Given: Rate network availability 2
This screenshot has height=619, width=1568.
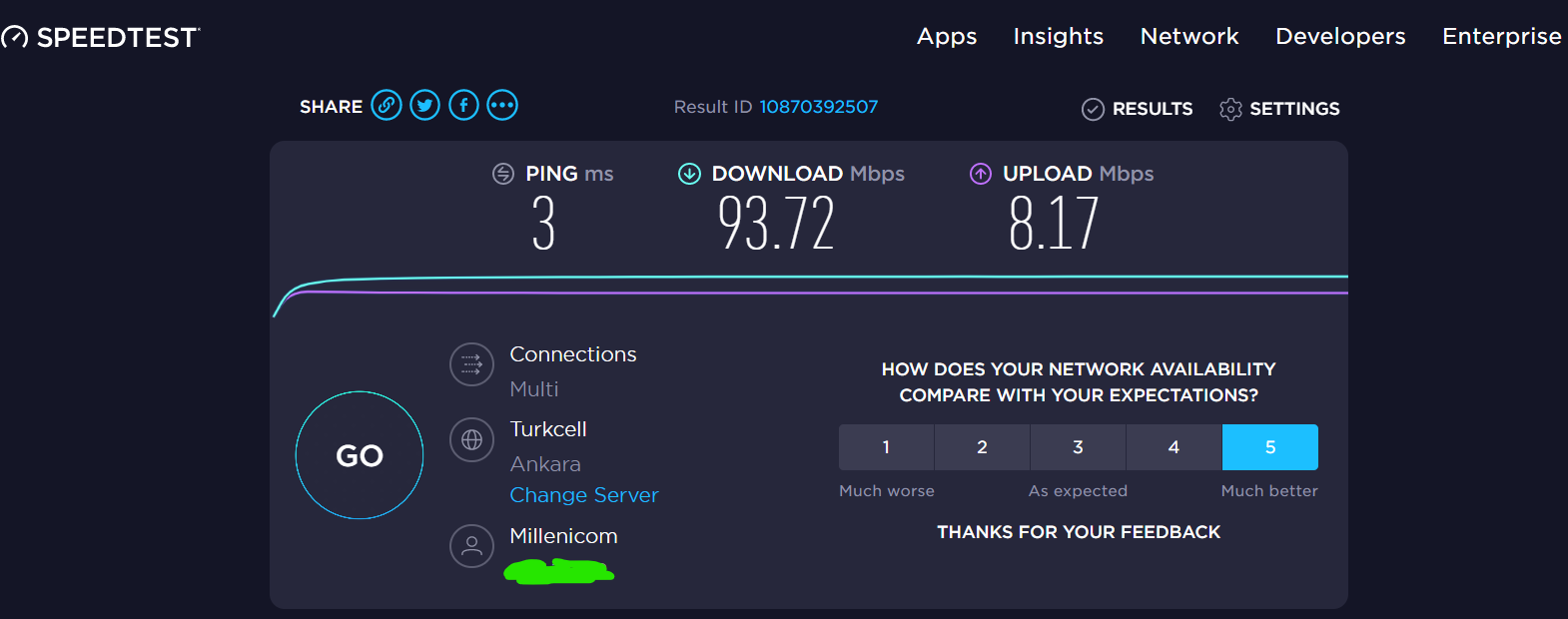Looking at the screenshot, I should [x=982, y=447].
